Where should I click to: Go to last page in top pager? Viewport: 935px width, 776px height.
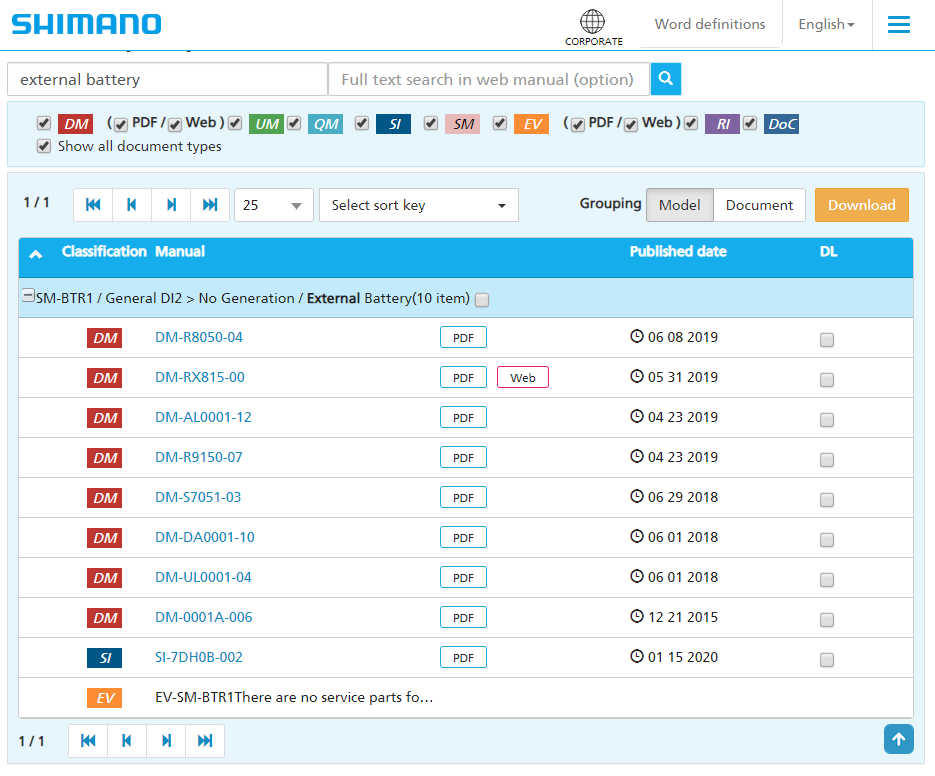click(210, 205)
